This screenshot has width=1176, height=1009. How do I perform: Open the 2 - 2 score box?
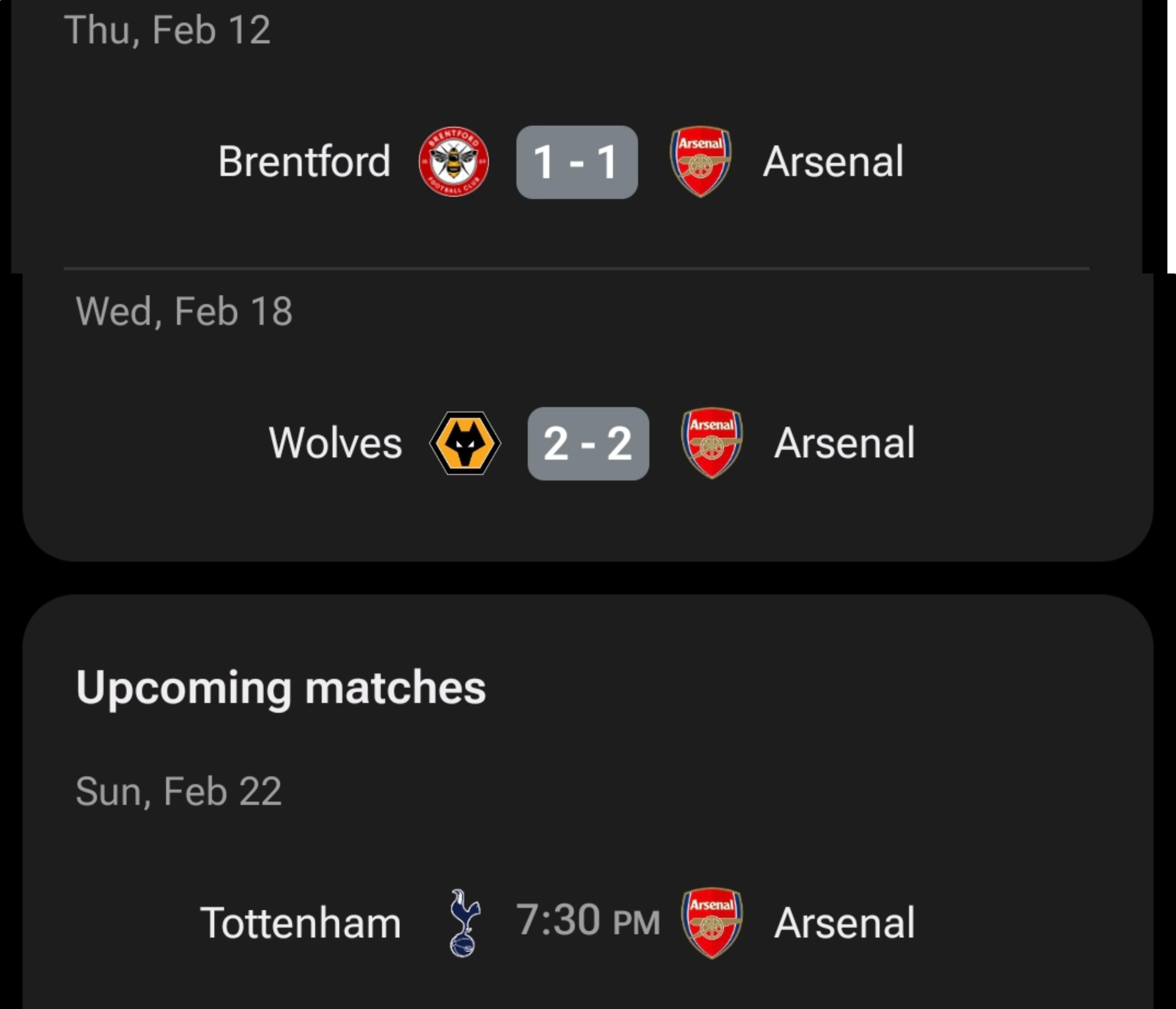pos(588,443)
